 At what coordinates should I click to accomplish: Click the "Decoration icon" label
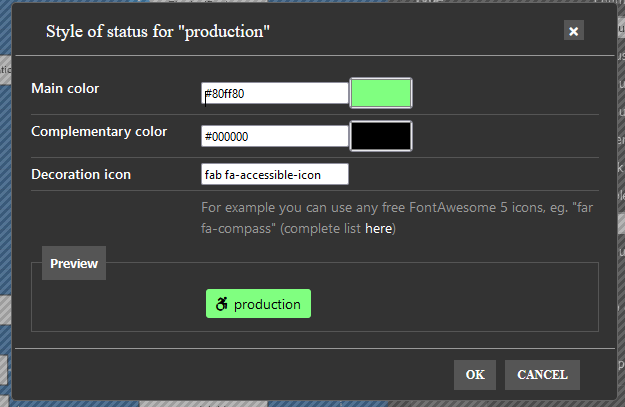(x=81, y=175)
